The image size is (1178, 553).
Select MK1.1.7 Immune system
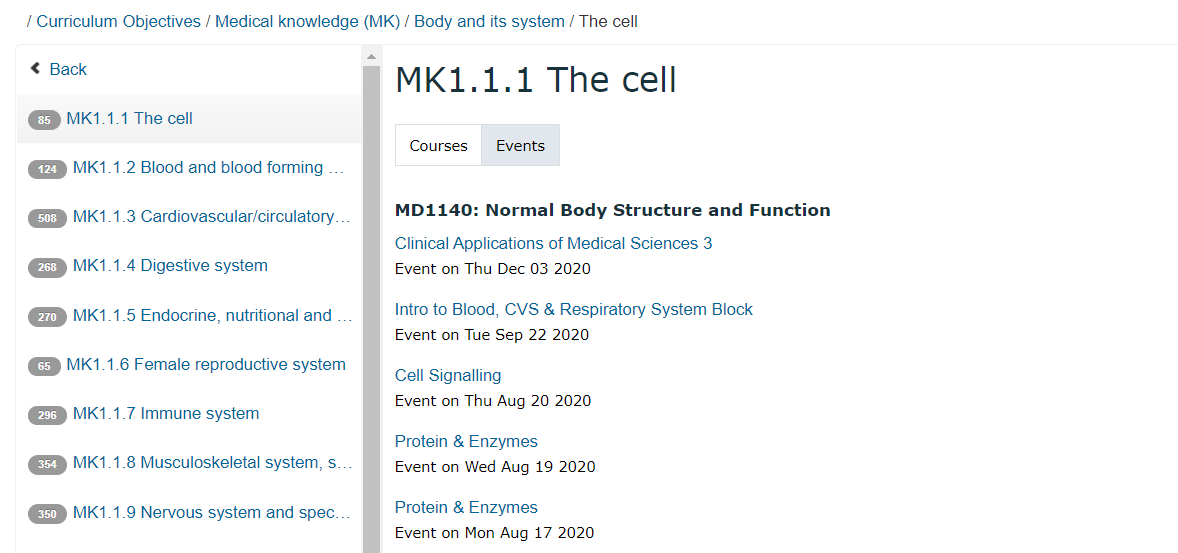coord(166,413)
